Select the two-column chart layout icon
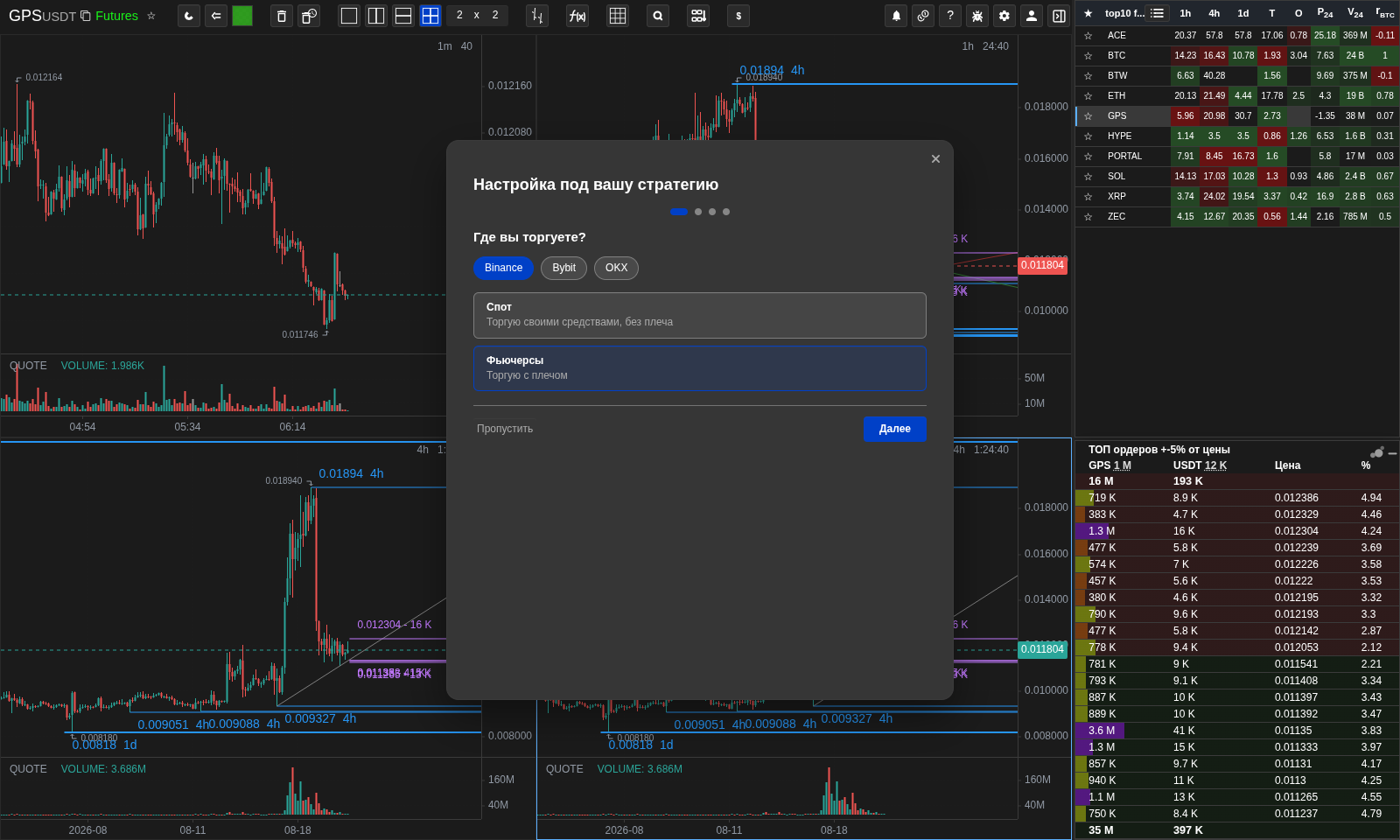The image size is (1400, 840). [x=376, y=16]
